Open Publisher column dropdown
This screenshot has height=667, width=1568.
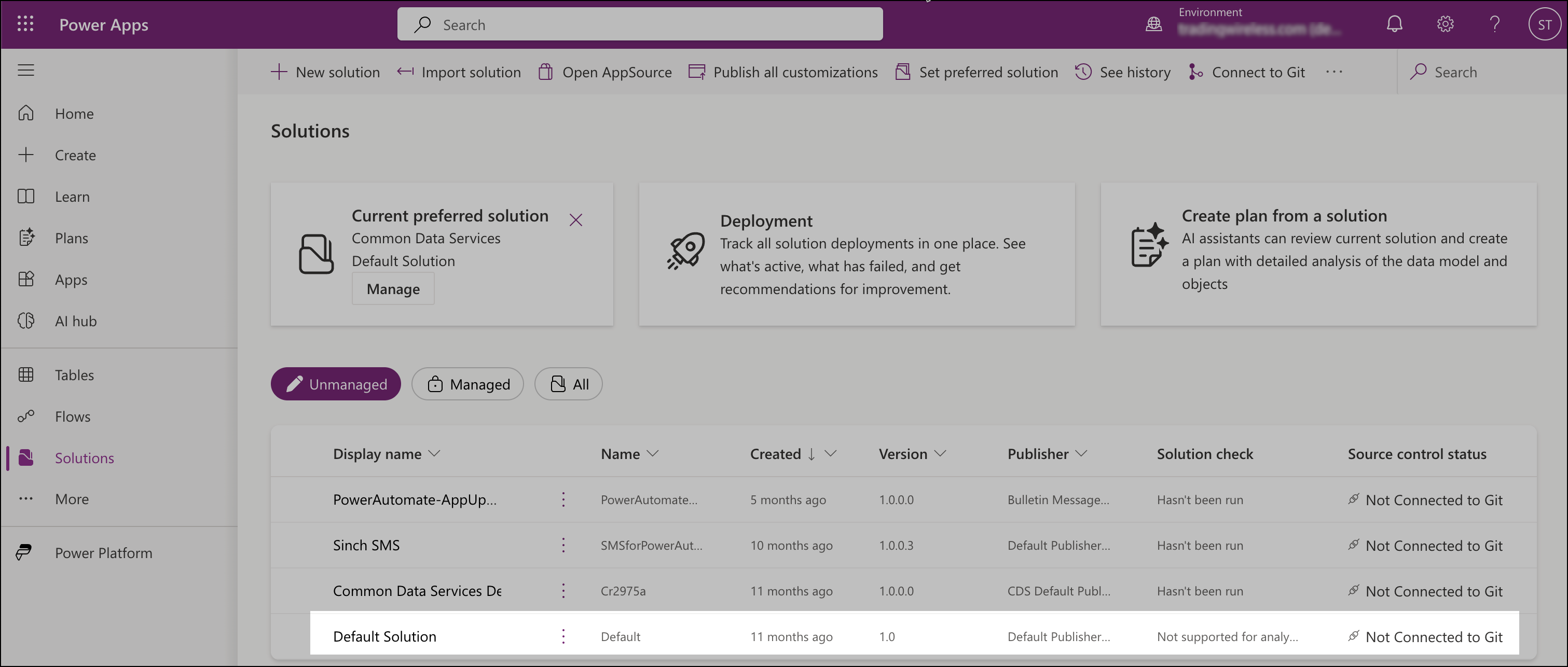1081,453
